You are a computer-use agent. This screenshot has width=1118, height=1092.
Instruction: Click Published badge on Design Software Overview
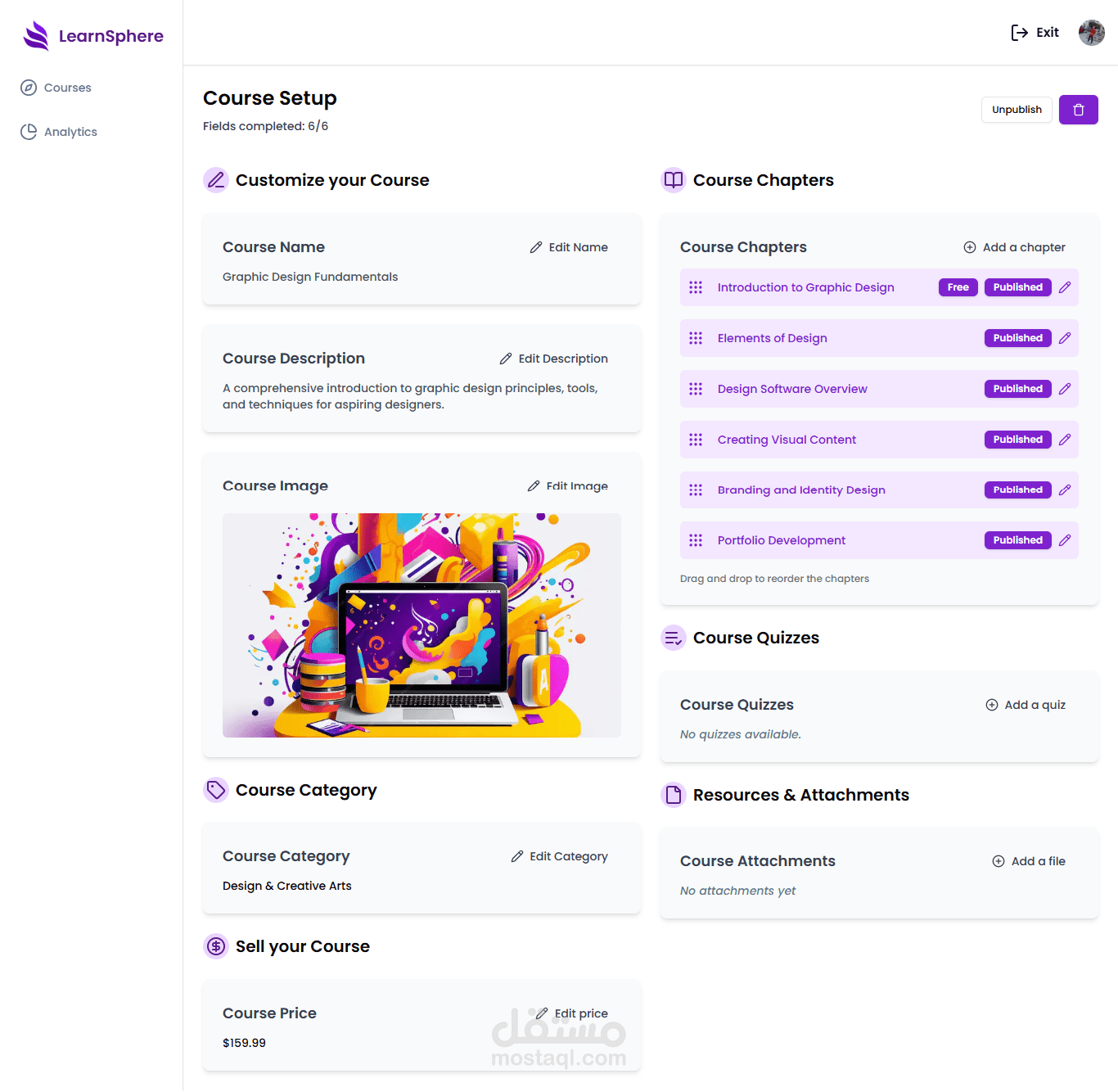pos(1017,389)
